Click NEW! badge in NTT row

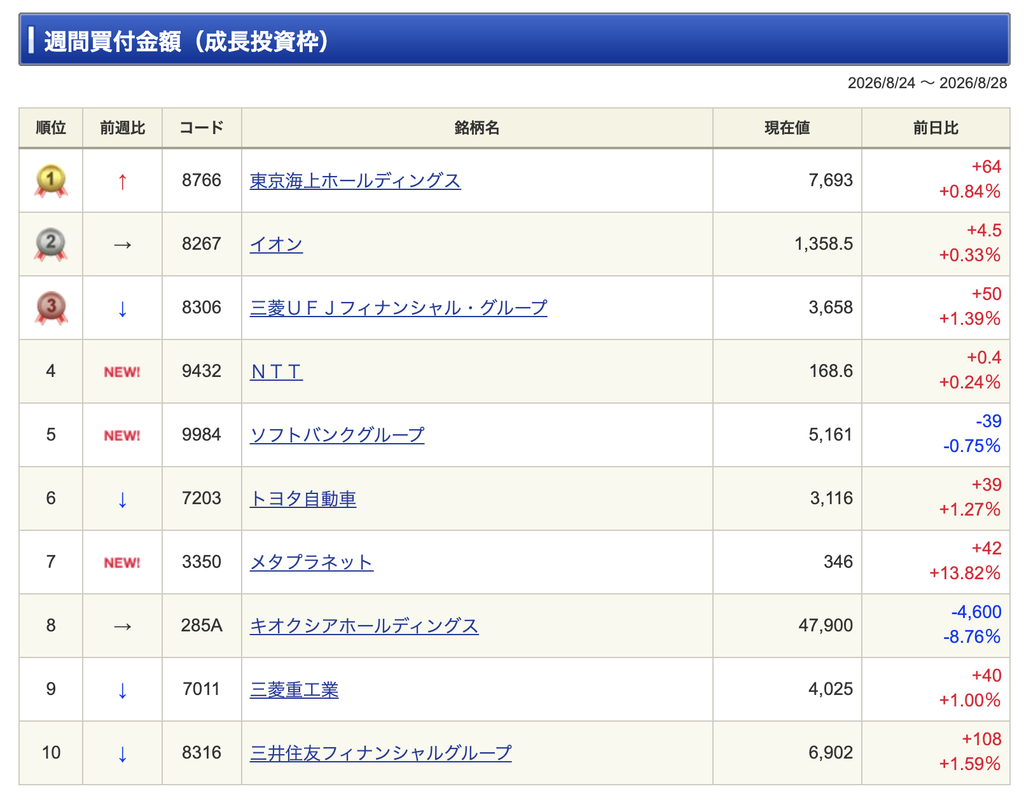pyautogui.click(x=122, y=372)
